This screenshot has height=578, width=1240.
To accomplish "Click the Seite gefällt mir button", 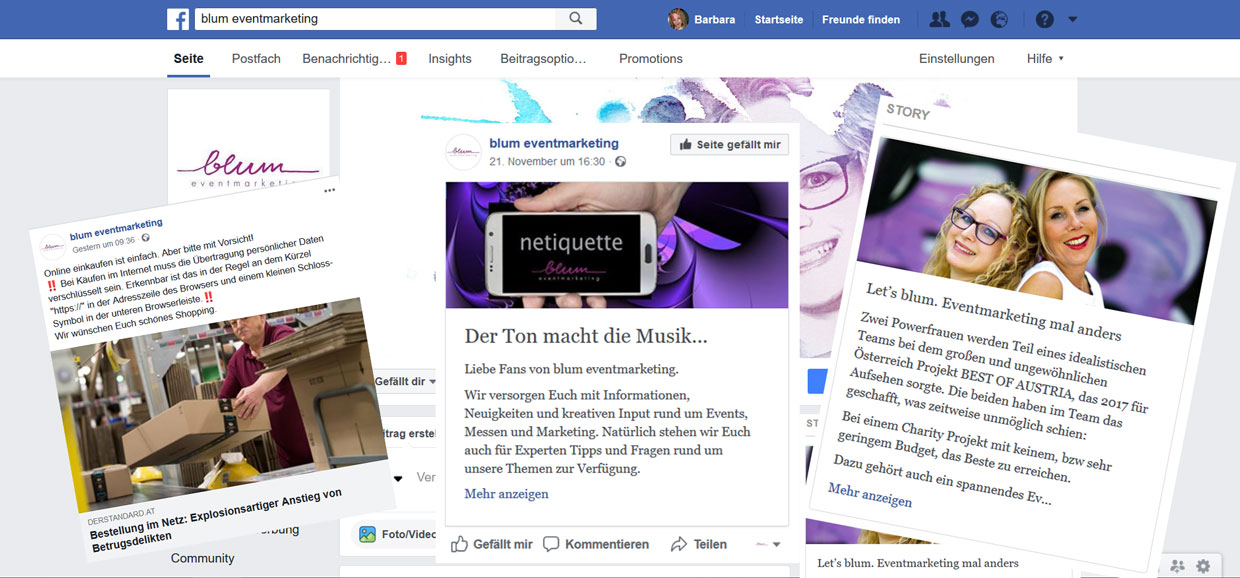I will coord(729,145).
